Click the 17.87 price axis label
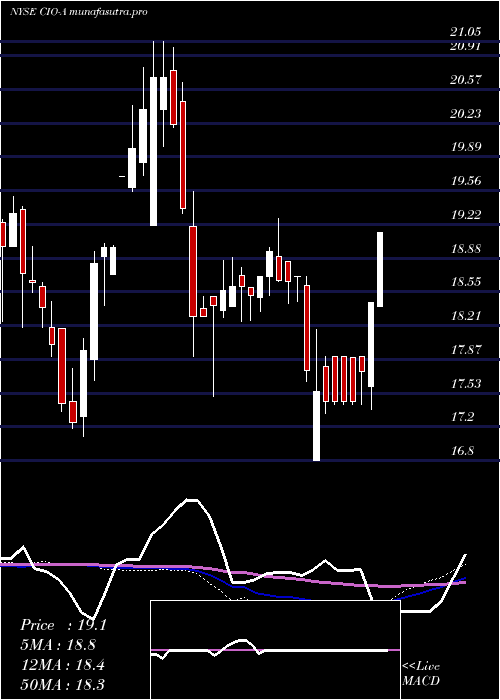This screenshot has width=500, height=700. (x=466, y=350)
